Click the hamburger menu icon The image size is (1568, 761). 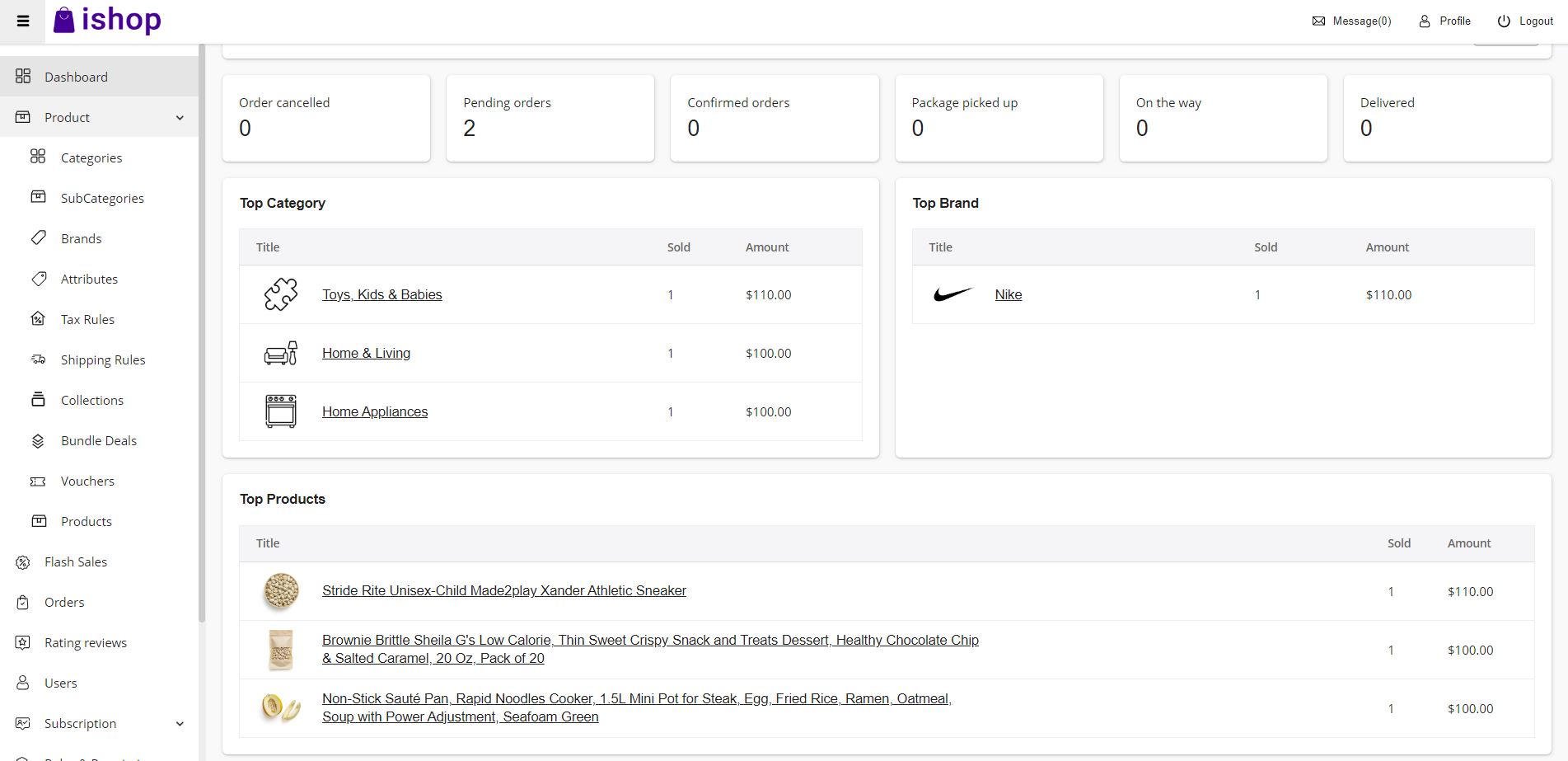23,21
